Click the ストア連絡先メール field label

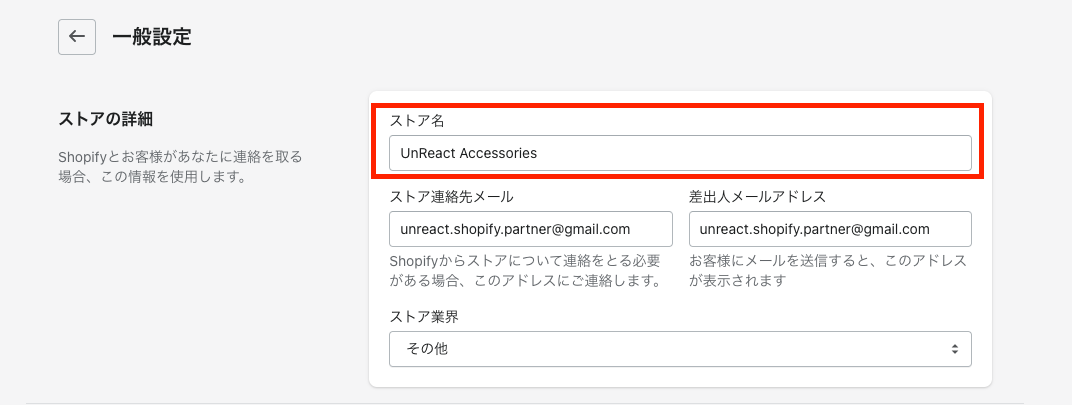pos(451,196)
